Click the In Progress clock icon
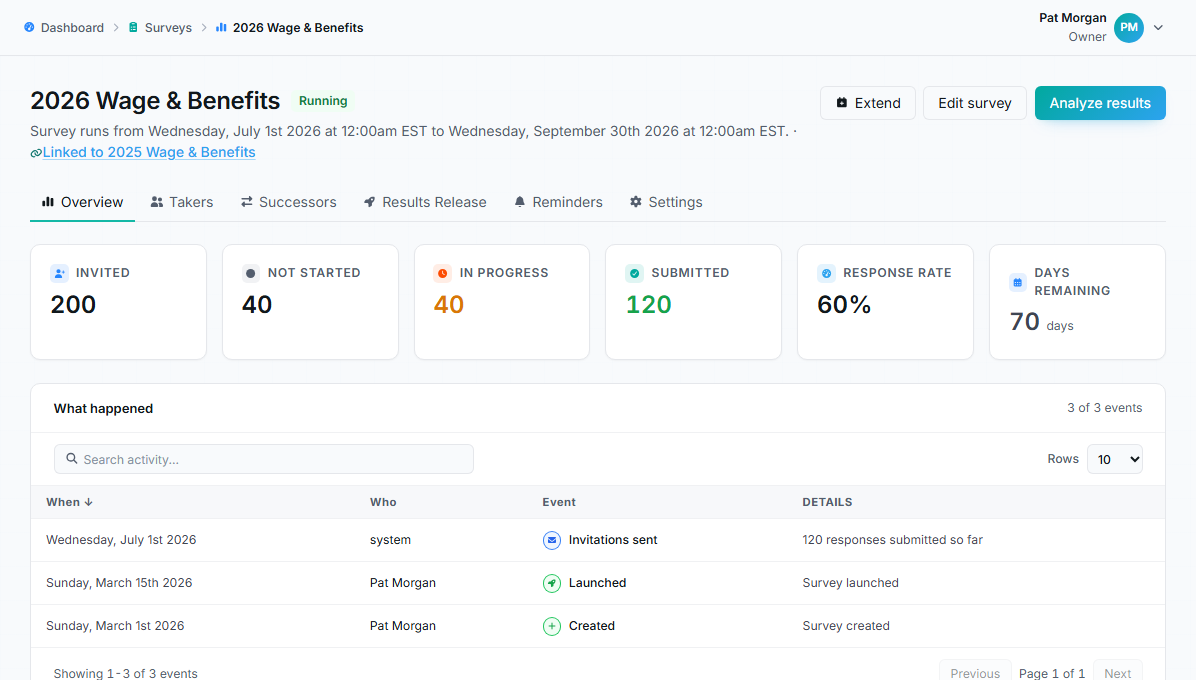The width and height of the screenshot is (1196, 680). [442, 273]
